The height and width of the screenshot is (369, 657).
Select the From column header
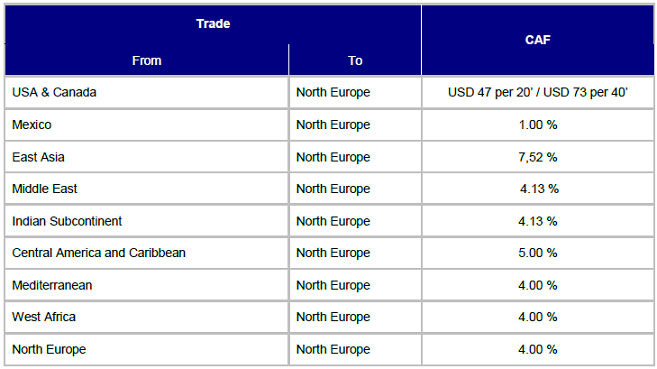pyautogui.click(x=147, y=60)
